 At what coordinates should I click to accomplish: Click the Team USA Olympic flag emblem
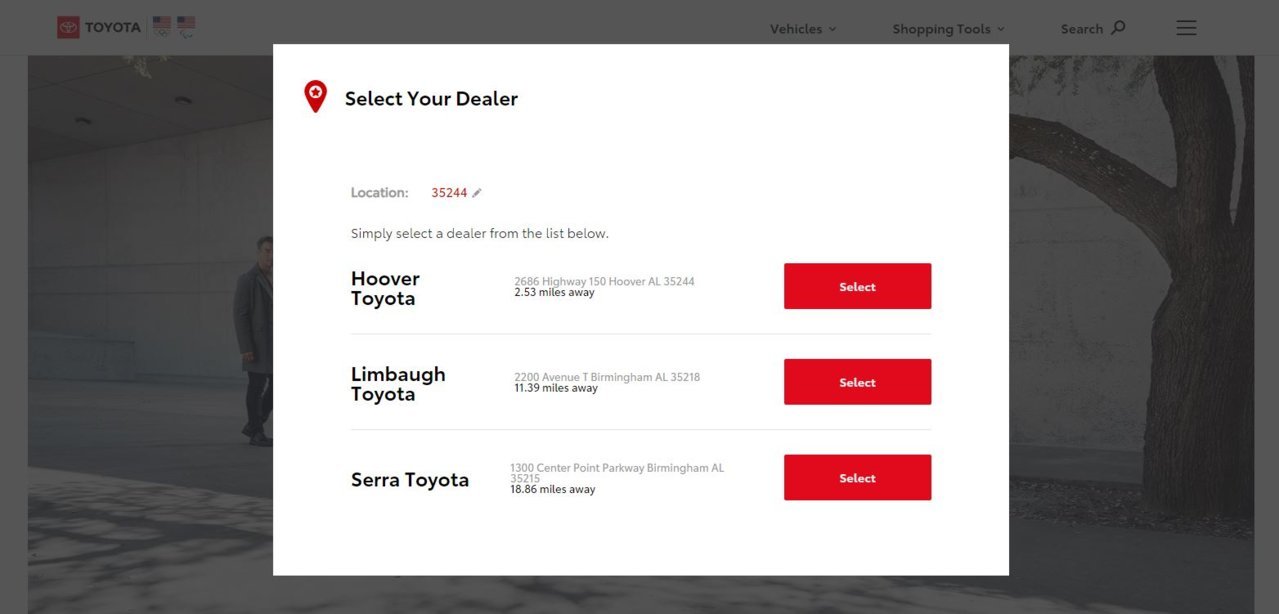(x=162, y=27)
